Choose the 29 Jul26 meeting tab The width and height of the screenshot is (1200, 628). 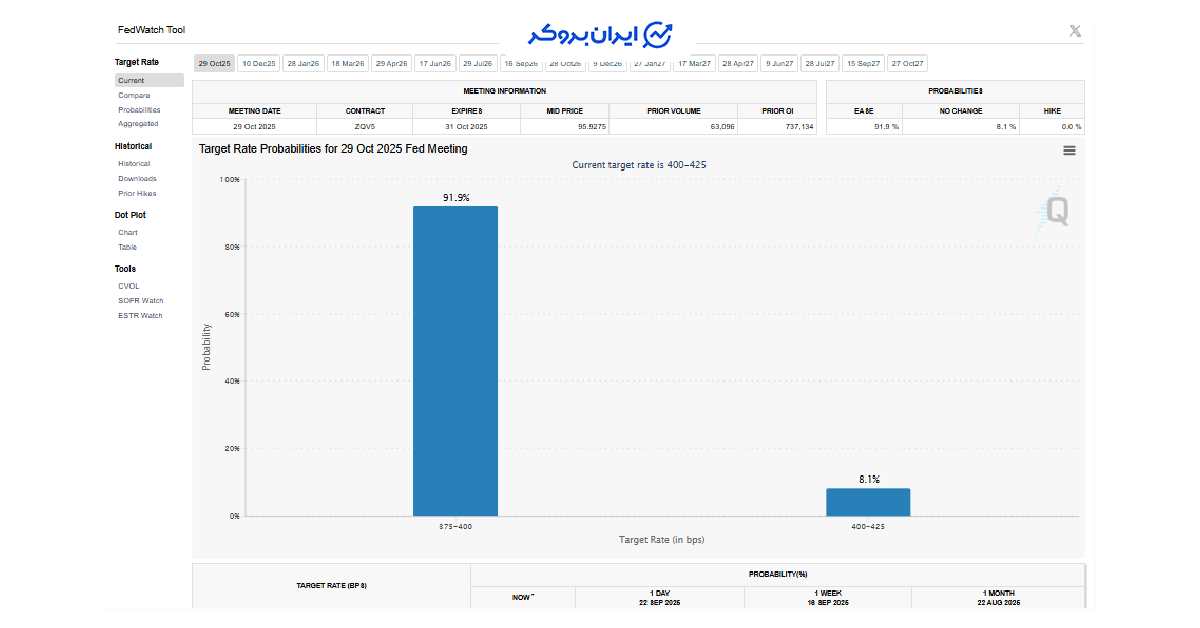click(x=478, y=63)
